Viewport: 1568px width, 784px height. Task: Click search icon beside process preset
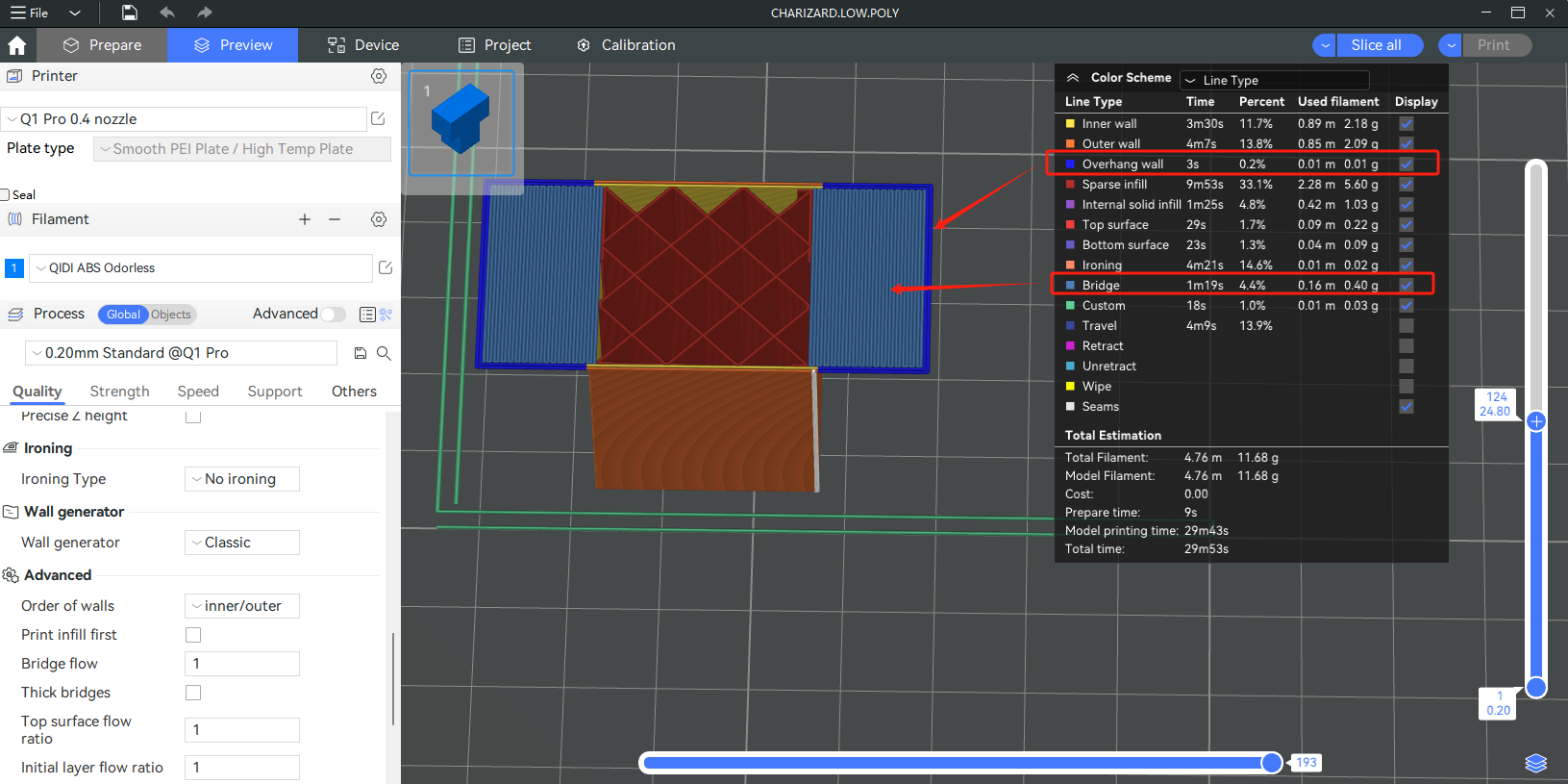pyautogui.click(x=384, y=353)
